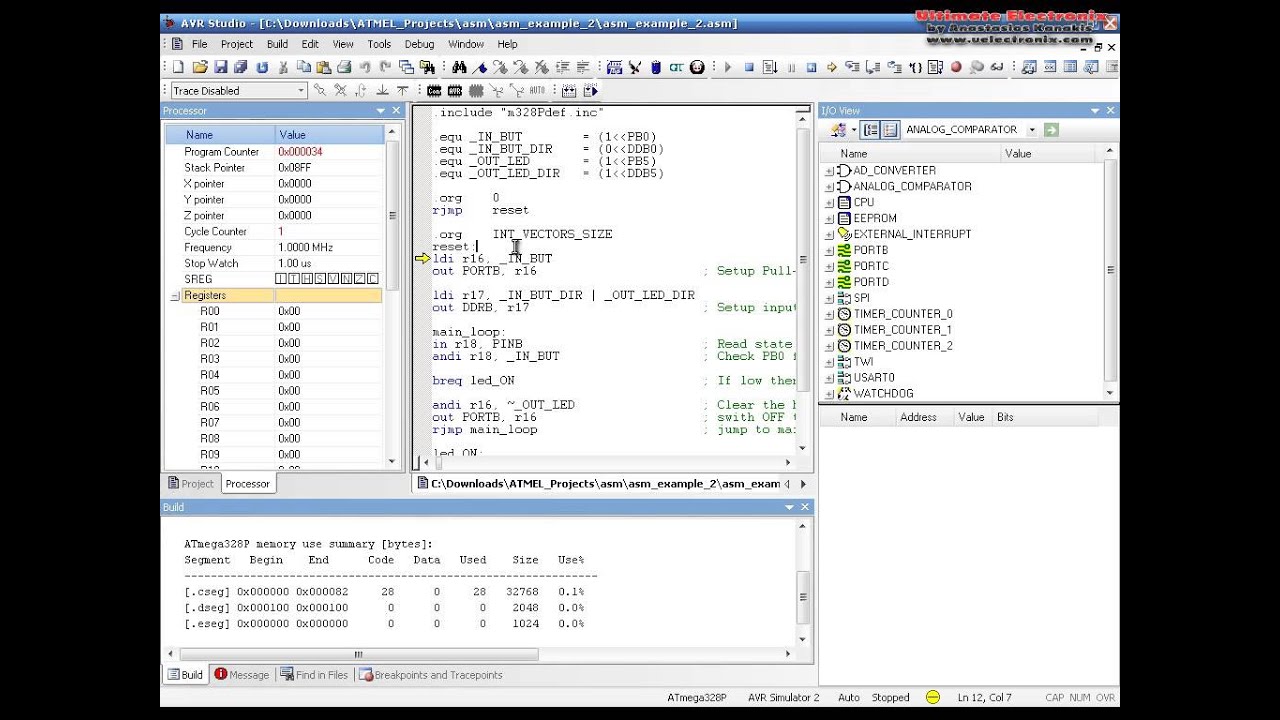Switch to the Message tab
The image size is (1280, 720).
tap(241, 675)
